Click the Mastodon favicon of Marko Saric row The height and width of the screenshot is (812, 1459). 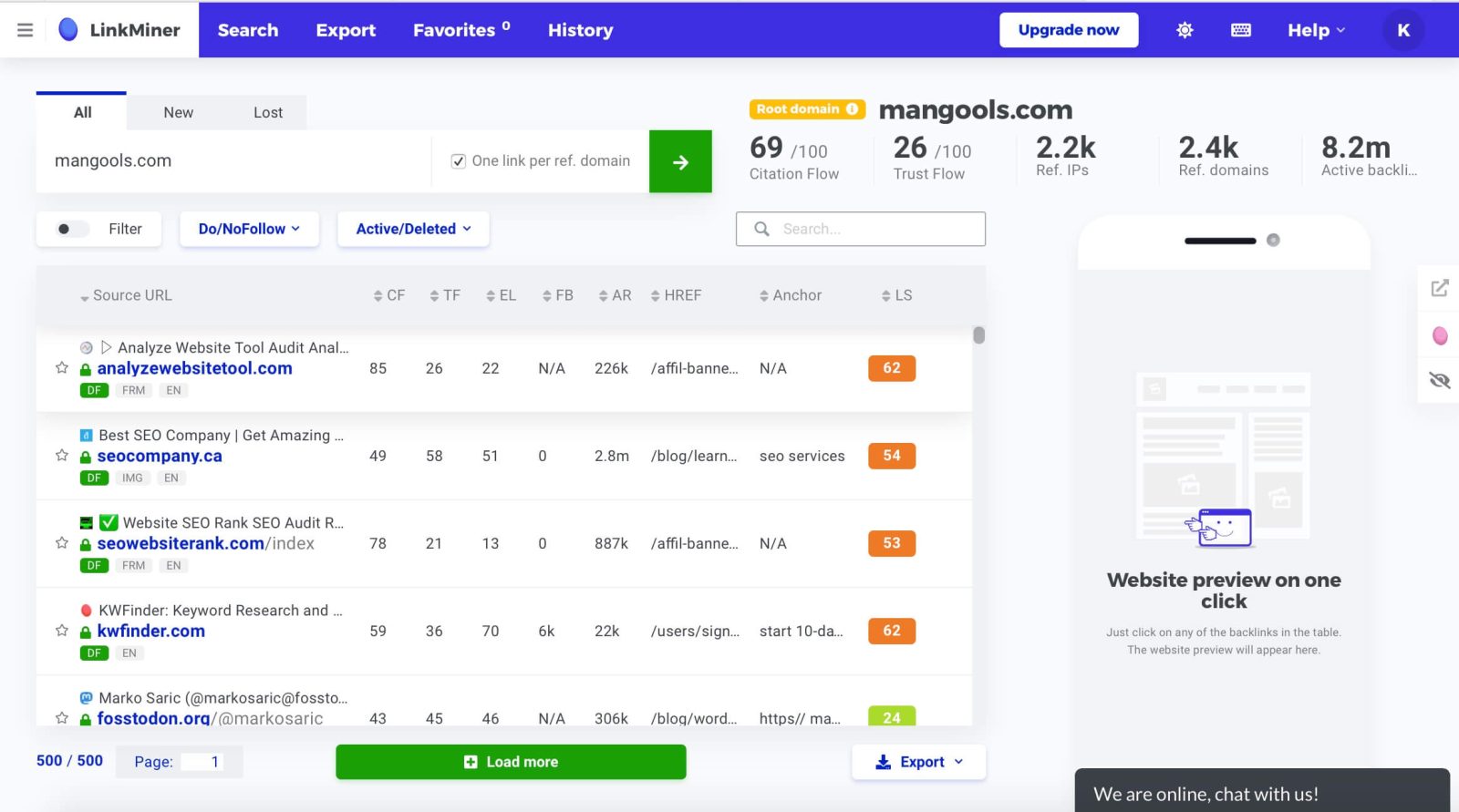[x=87, y=697]
